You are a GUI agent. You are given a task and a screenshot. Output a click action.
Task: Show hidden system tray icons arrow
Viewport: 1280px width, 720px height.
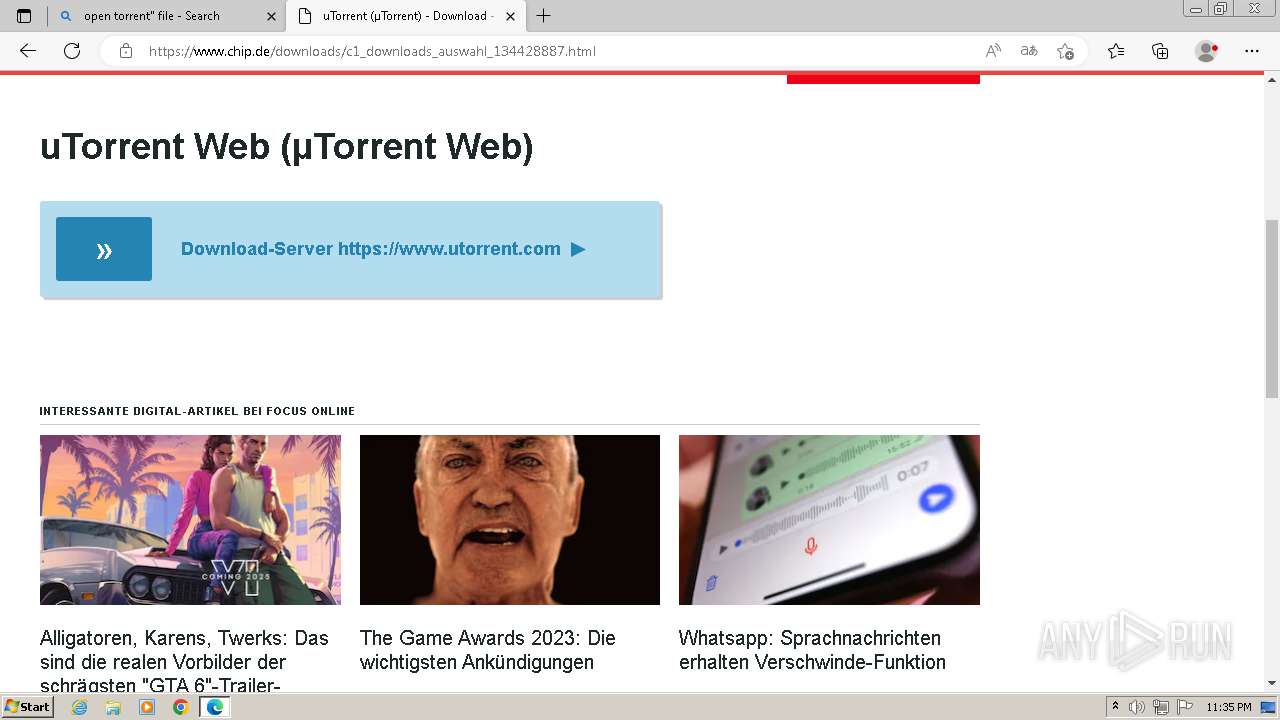pyautogui.click(x=1116, y=707)
